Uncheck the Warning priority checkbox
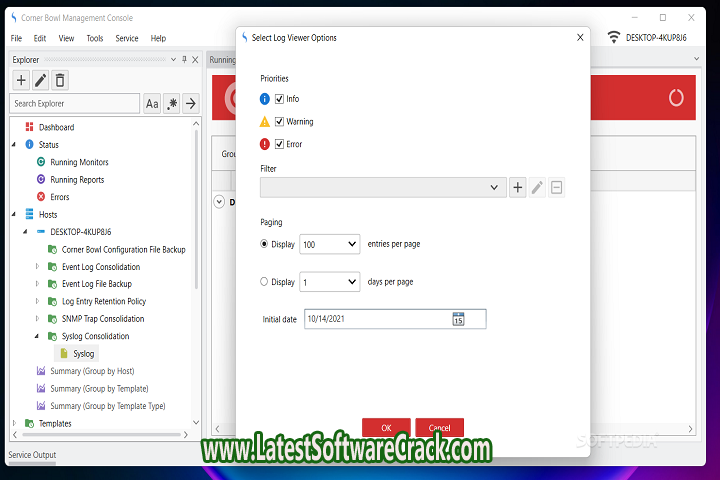720x480 pixels. pos(280,122)
